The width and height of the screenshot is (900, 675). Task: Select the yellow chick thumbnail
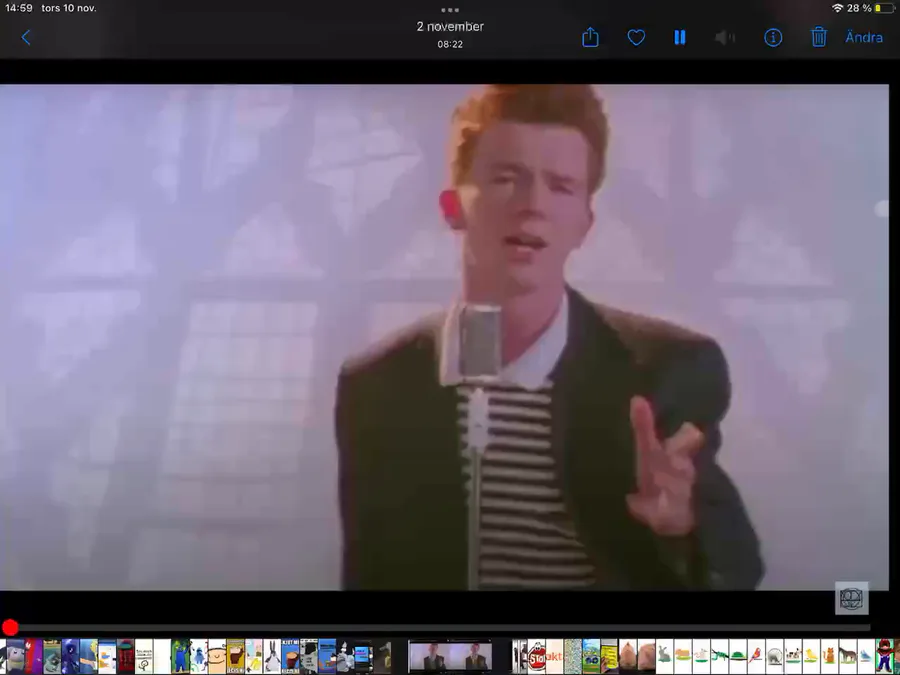(812, 656)
